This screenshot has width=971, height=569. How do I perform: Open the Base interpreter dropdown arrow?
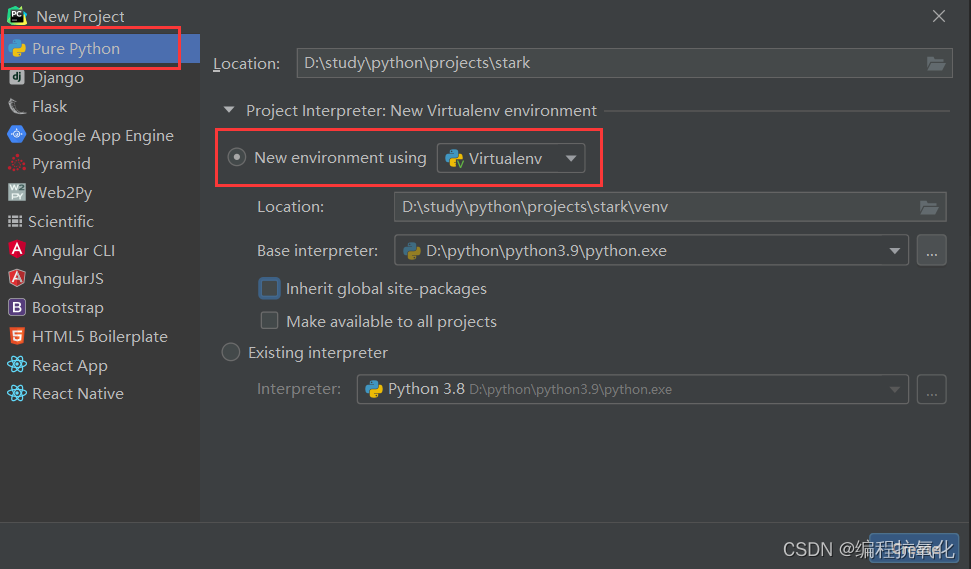point(895,251)
